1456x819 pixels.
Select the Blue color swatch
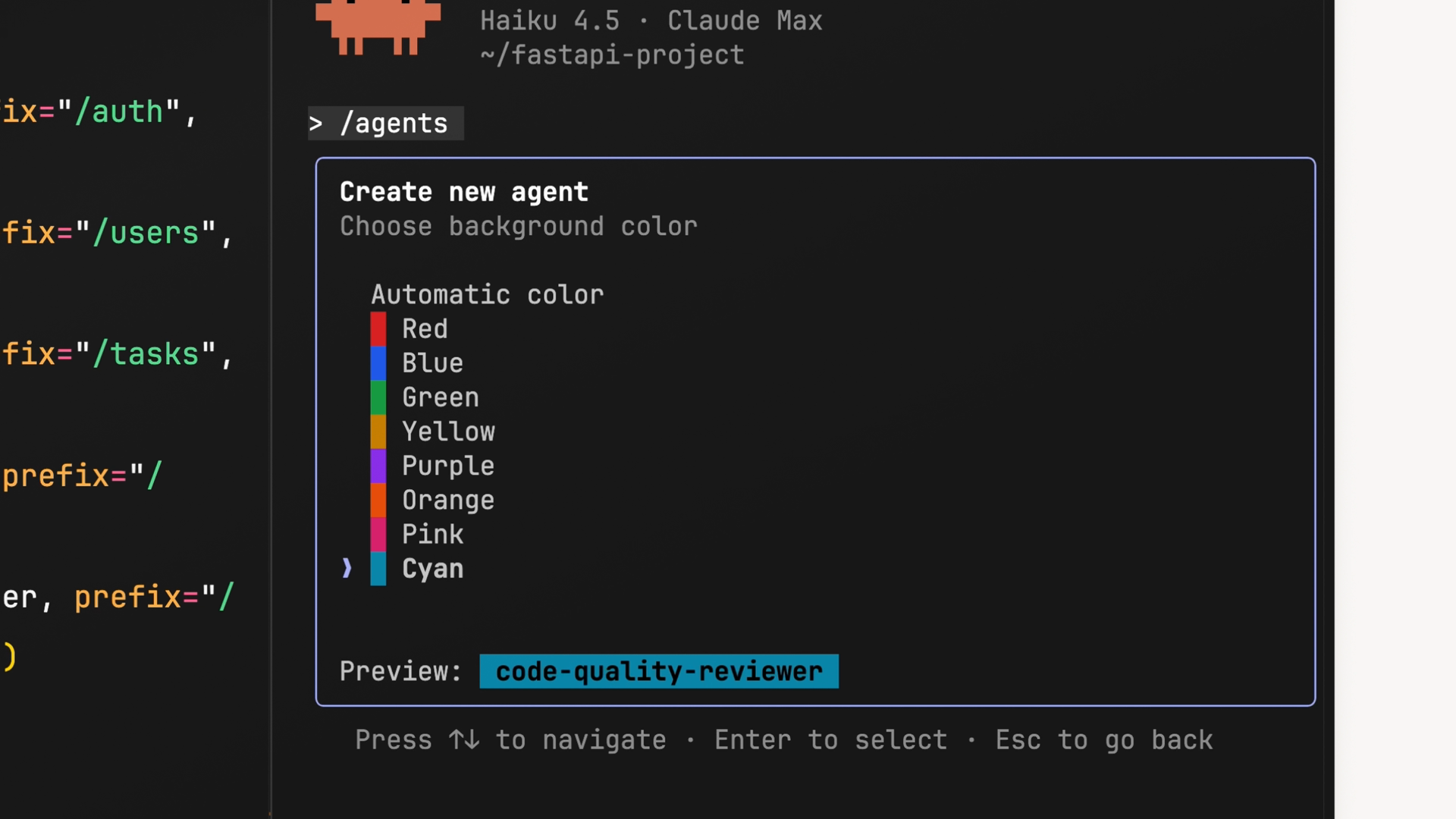pos(378,363)
